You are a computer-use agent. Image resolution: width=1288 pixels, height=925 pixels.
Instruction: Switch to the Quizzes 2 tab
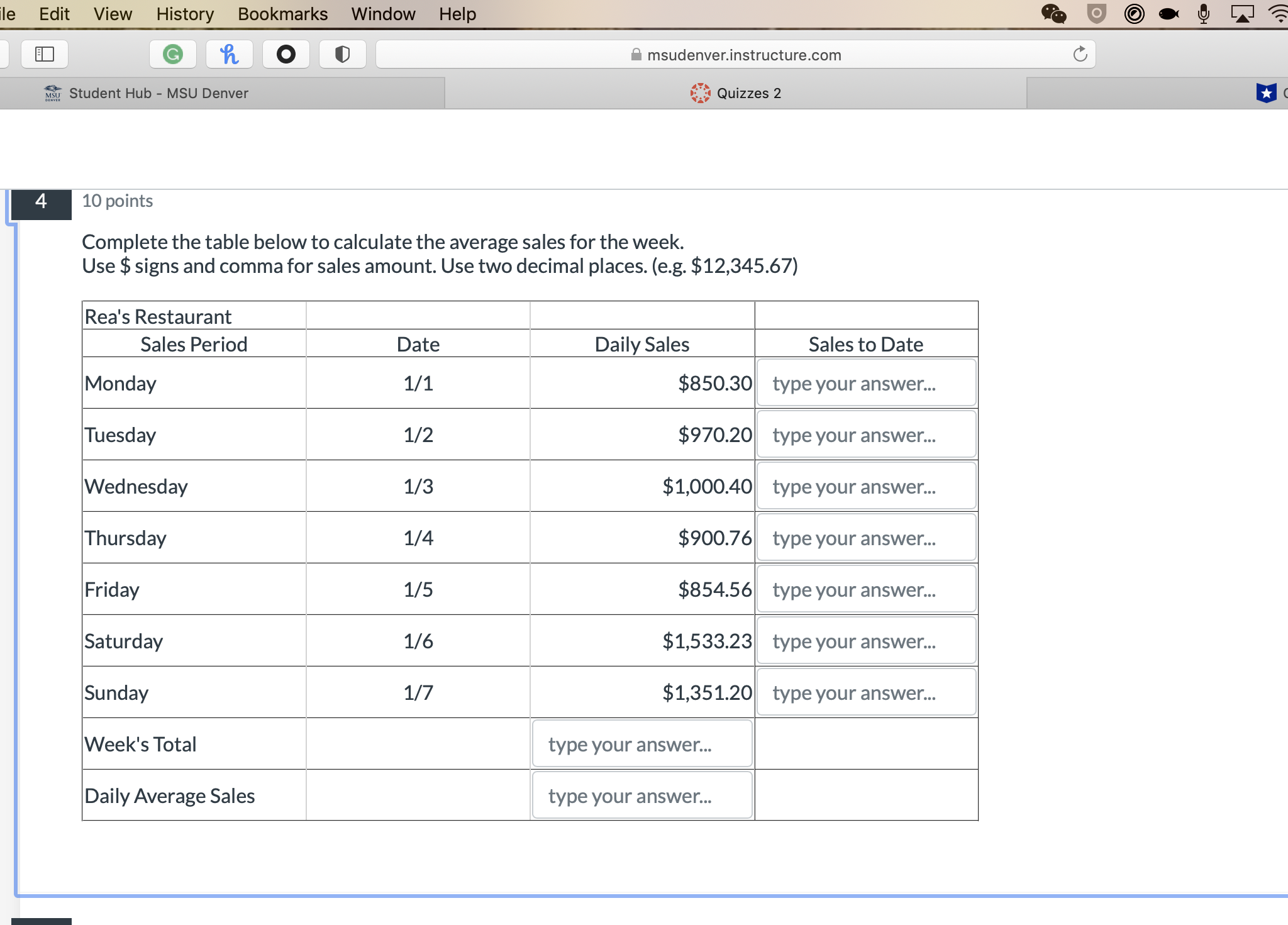click(x=736, y=93)
